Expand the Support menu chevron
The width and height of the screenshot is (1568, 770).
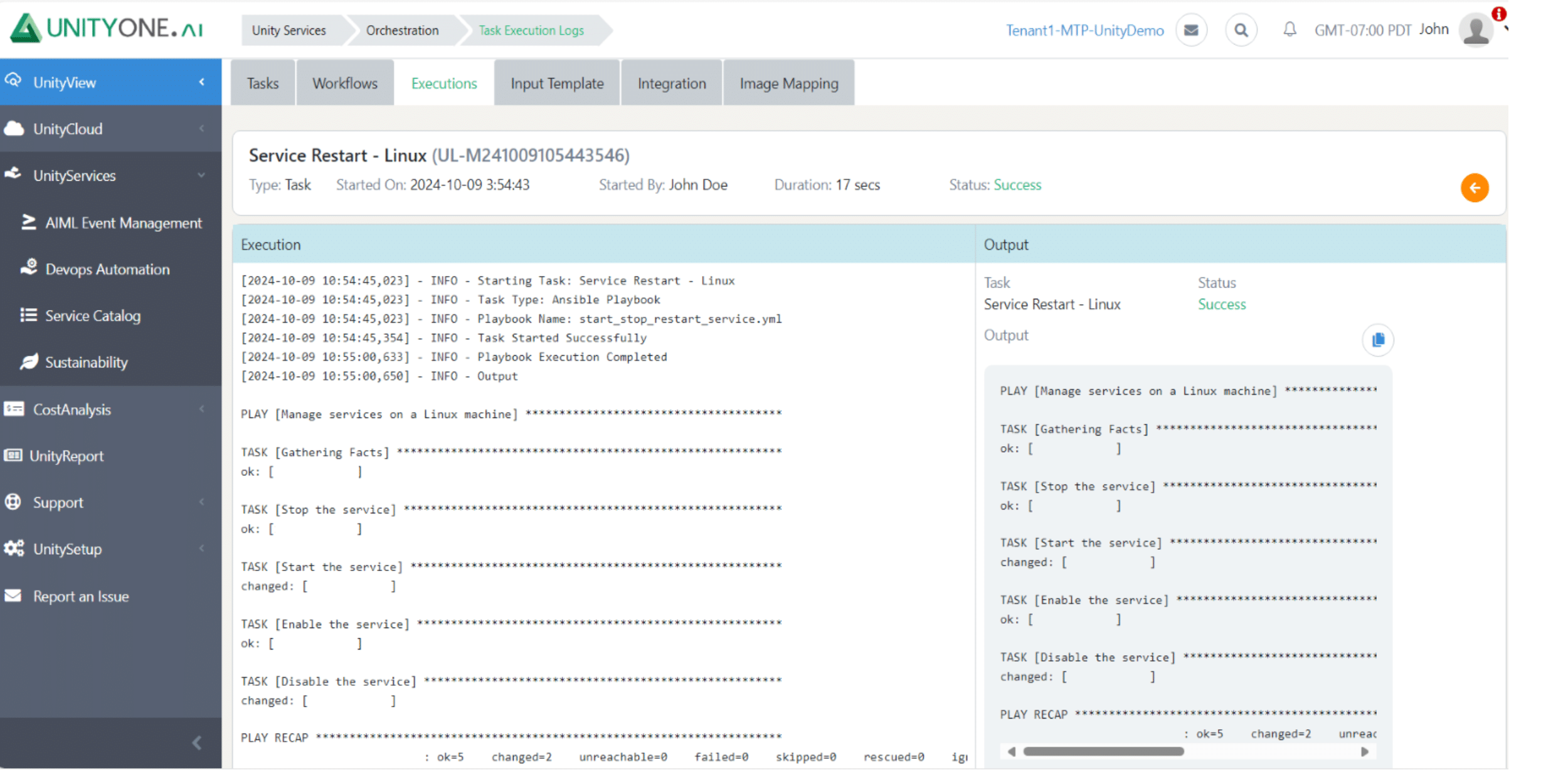click(201, 501)
